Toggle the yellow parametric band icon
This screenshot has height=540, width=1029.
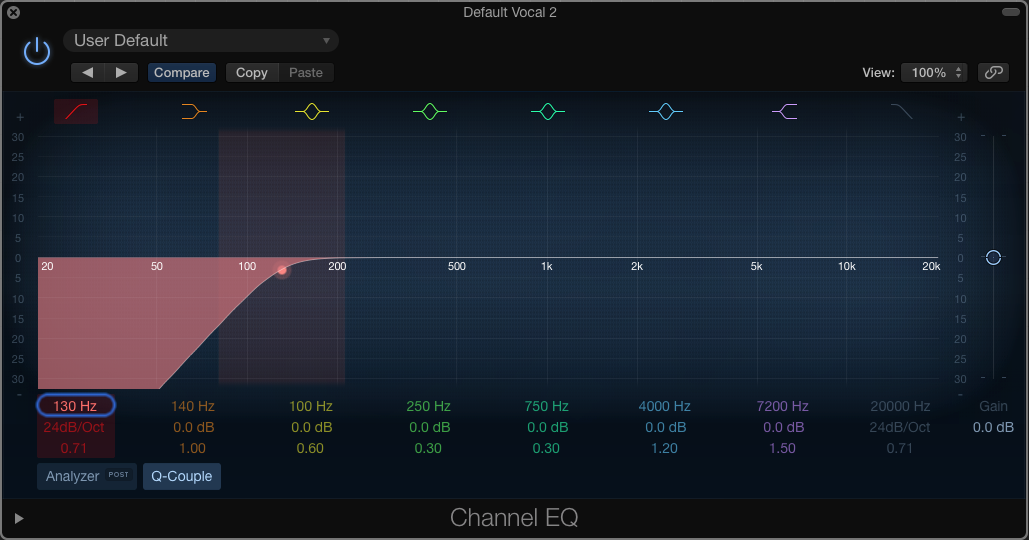[312, 112]
